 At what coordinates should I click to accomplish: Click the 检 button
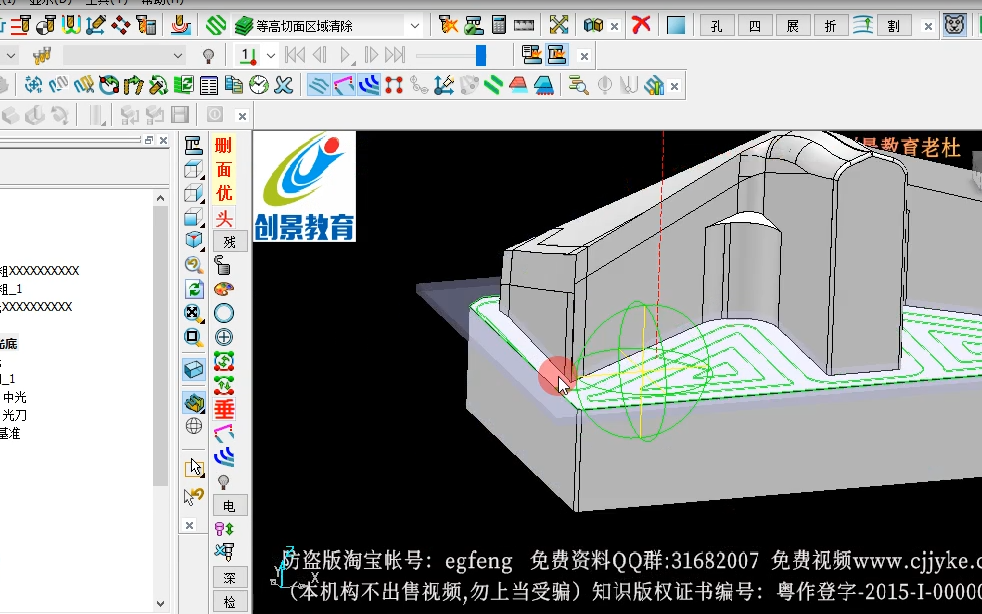pyautogui.click(x=230, y=602)
